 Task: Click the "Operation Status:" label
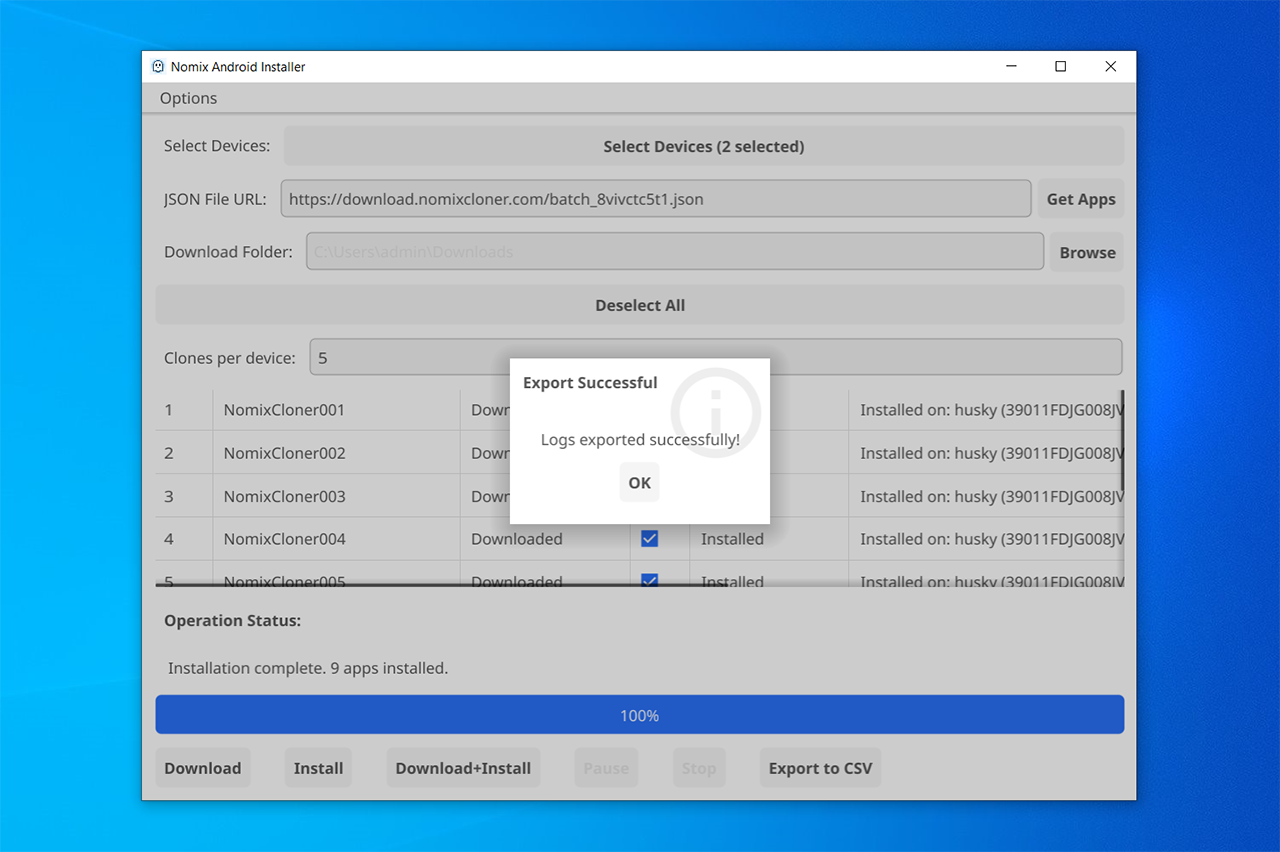[x=232, y=620]
